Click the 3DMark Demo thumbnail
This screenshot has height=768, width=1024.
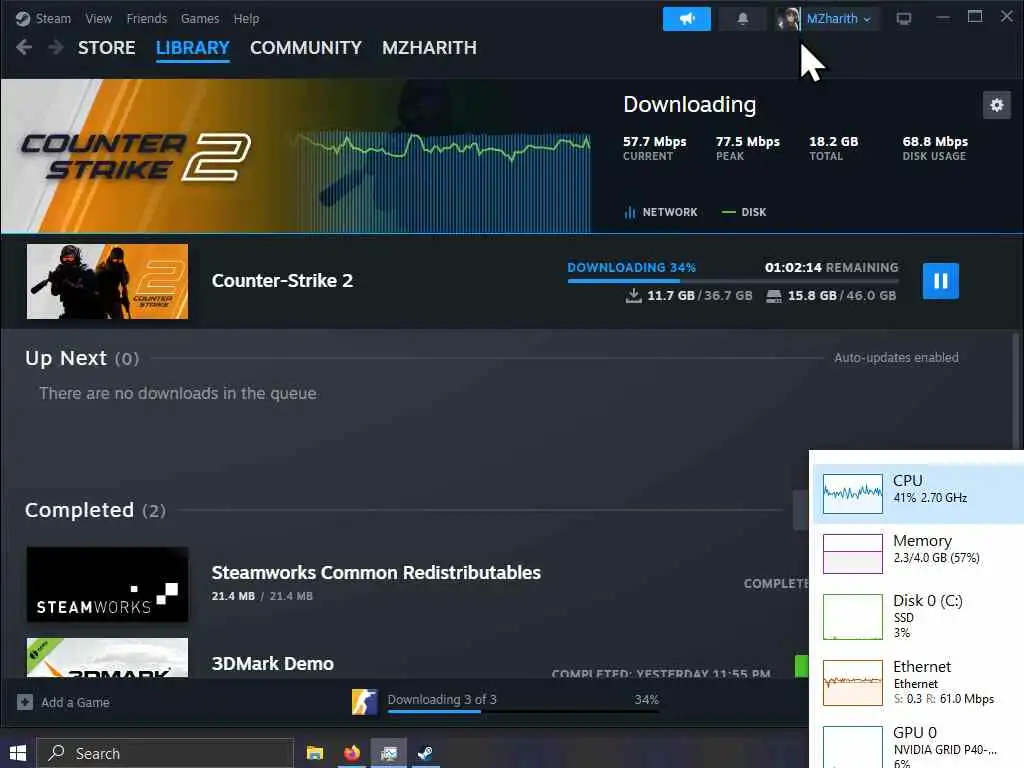point(107,658)
